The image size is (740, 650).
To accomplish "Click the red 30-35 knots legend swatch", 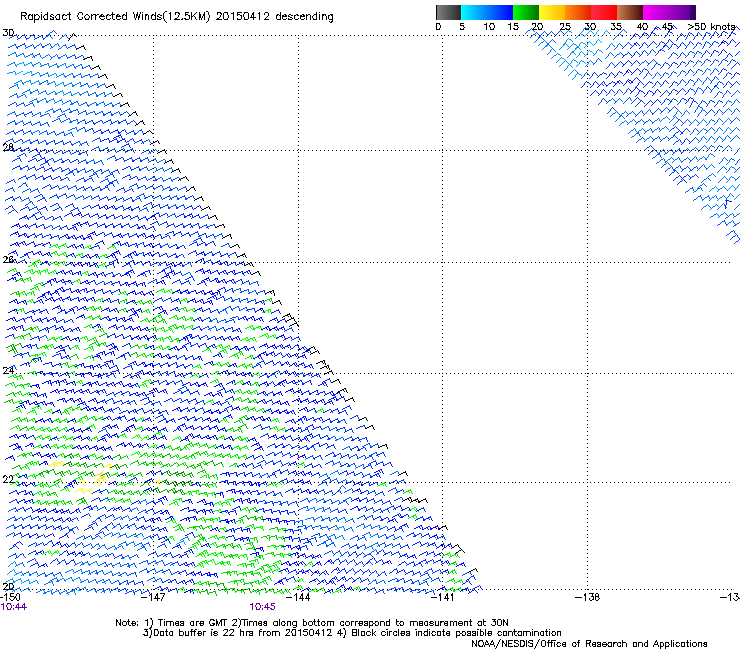I will pyautogui.click(x=604, y=12).
